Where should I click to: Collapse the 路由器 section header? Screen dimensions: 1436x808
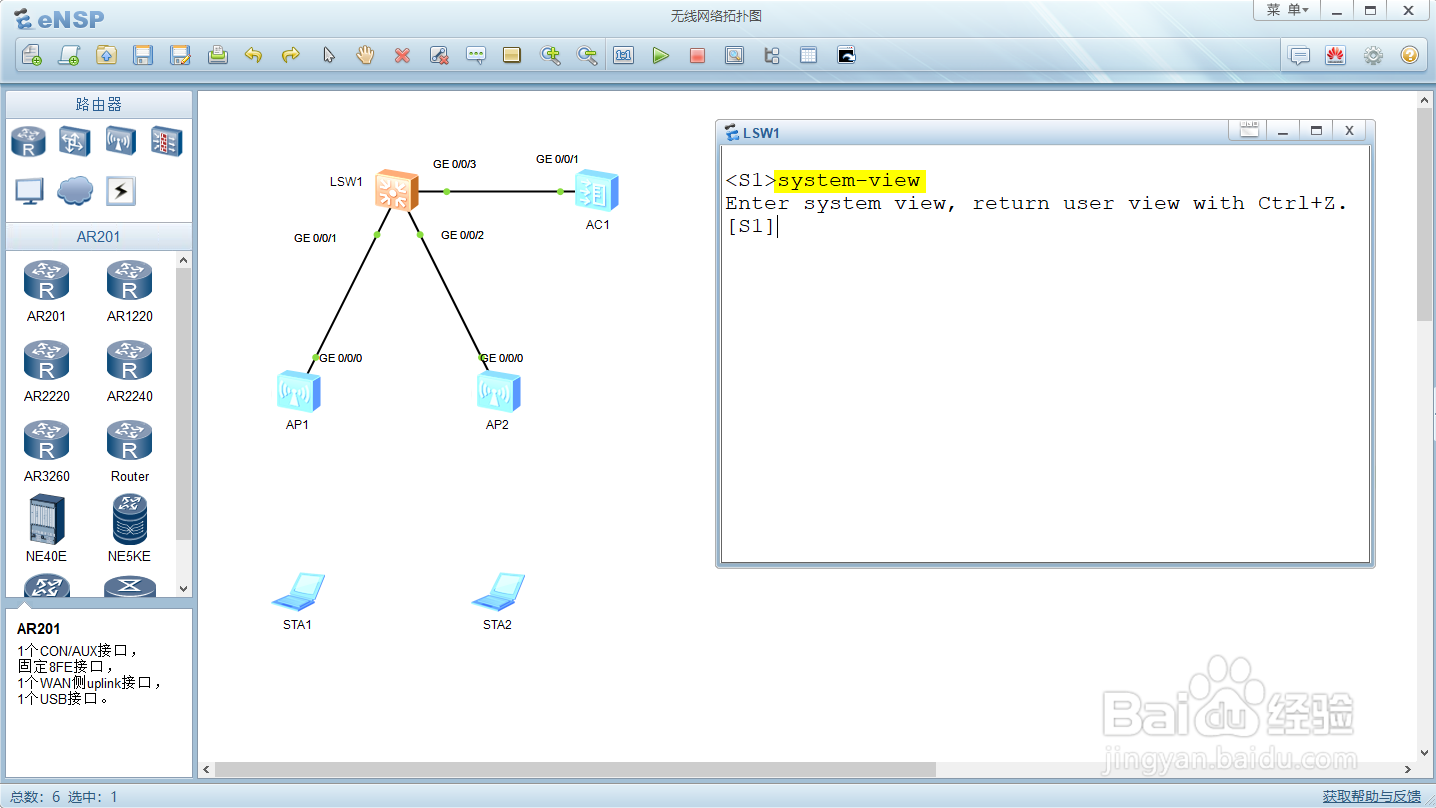pyautogui.click(x=97, y=104)
